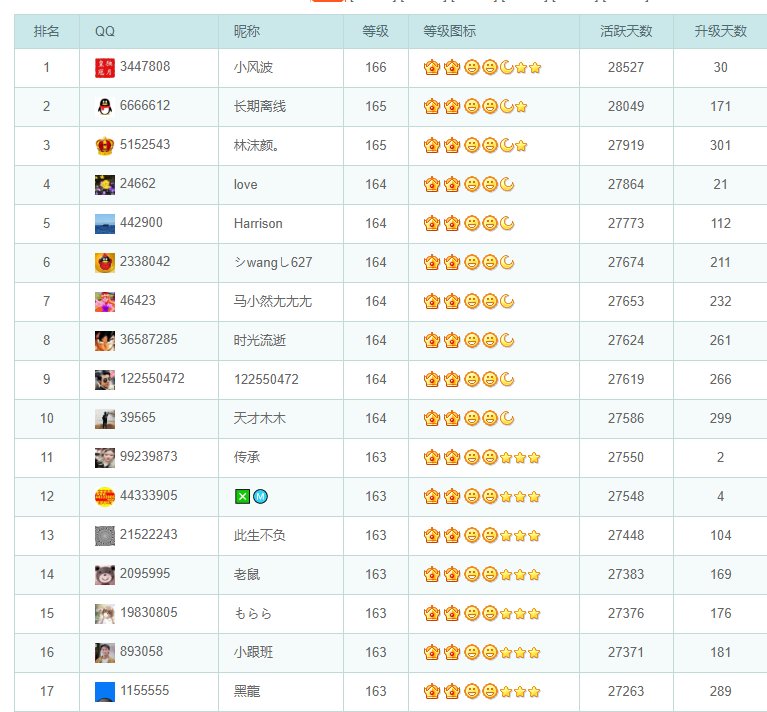Click active days value 27263
Viewport: 767px width, 712px height.
tap(626, 691)
